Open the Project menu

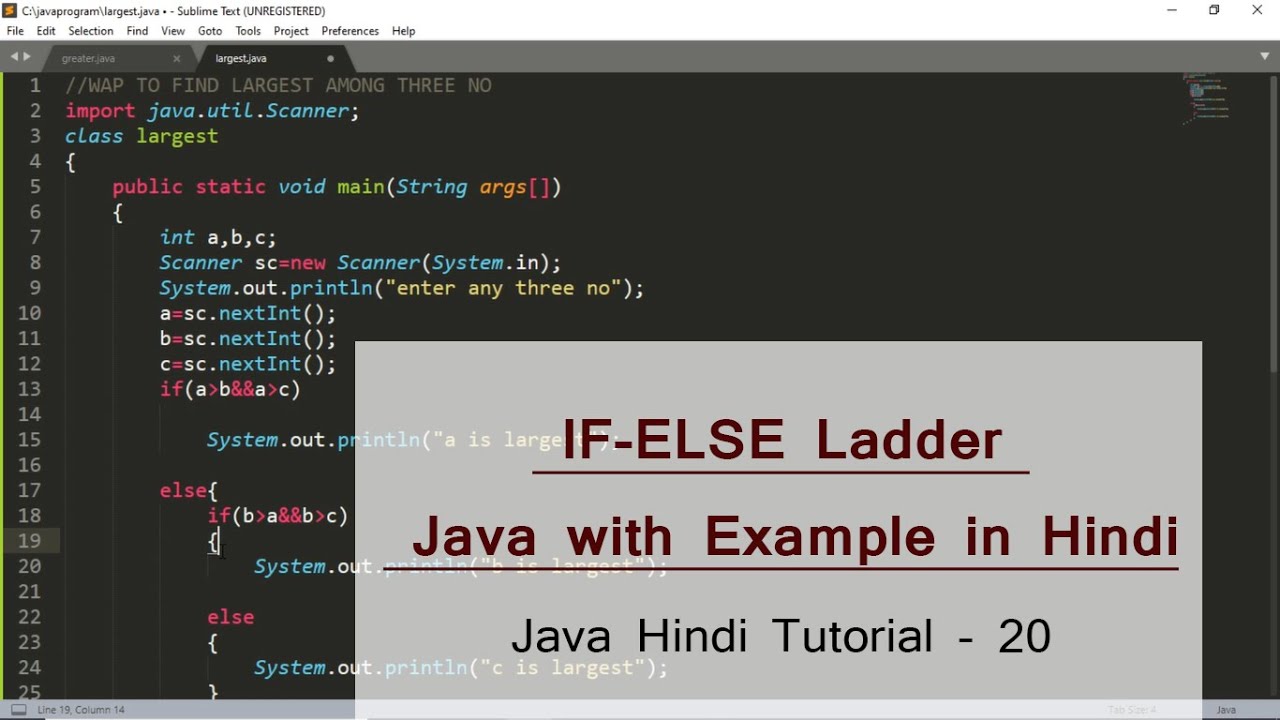[291, 31]
